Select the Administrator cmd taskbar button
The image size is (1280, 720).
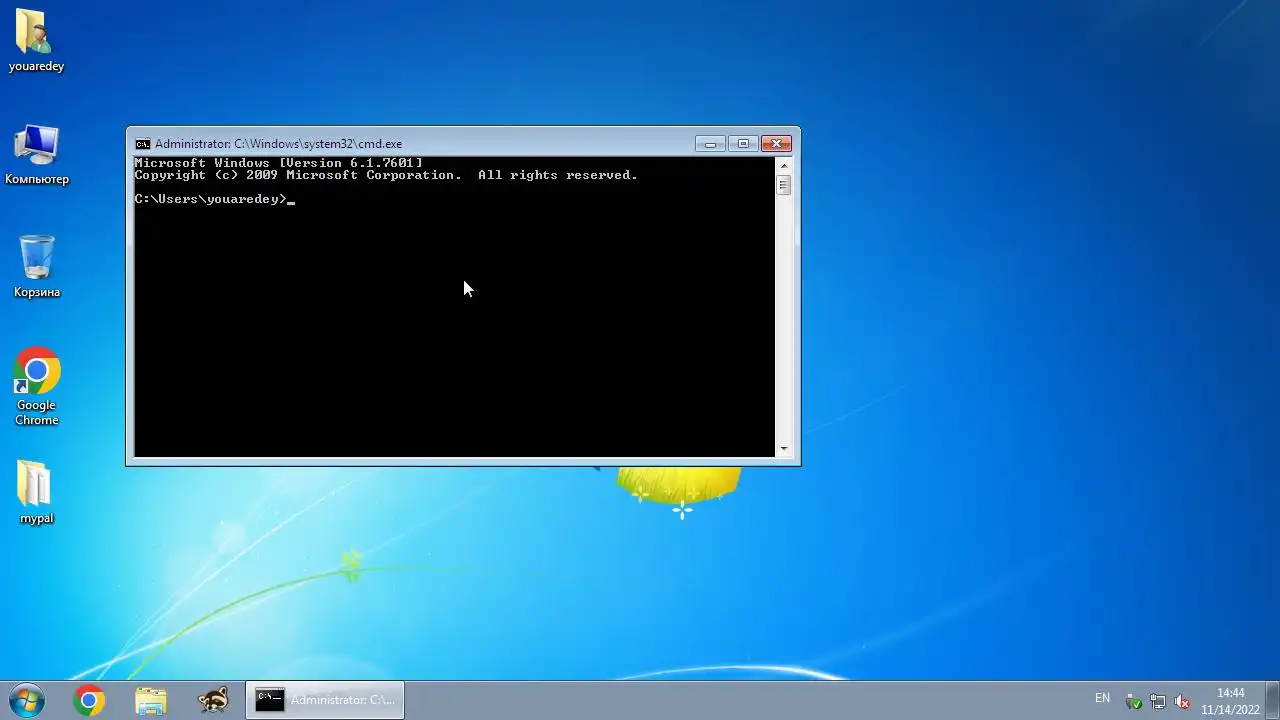coord(325,701)
